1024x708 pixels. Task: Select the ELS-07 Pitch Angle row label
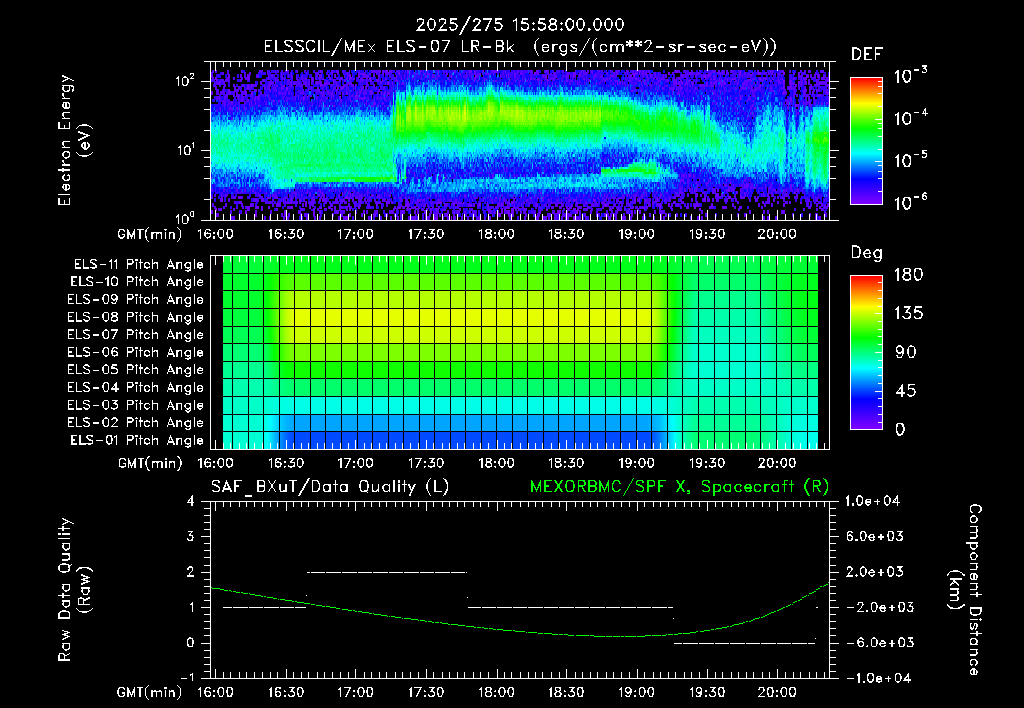(x=135, y=334)
